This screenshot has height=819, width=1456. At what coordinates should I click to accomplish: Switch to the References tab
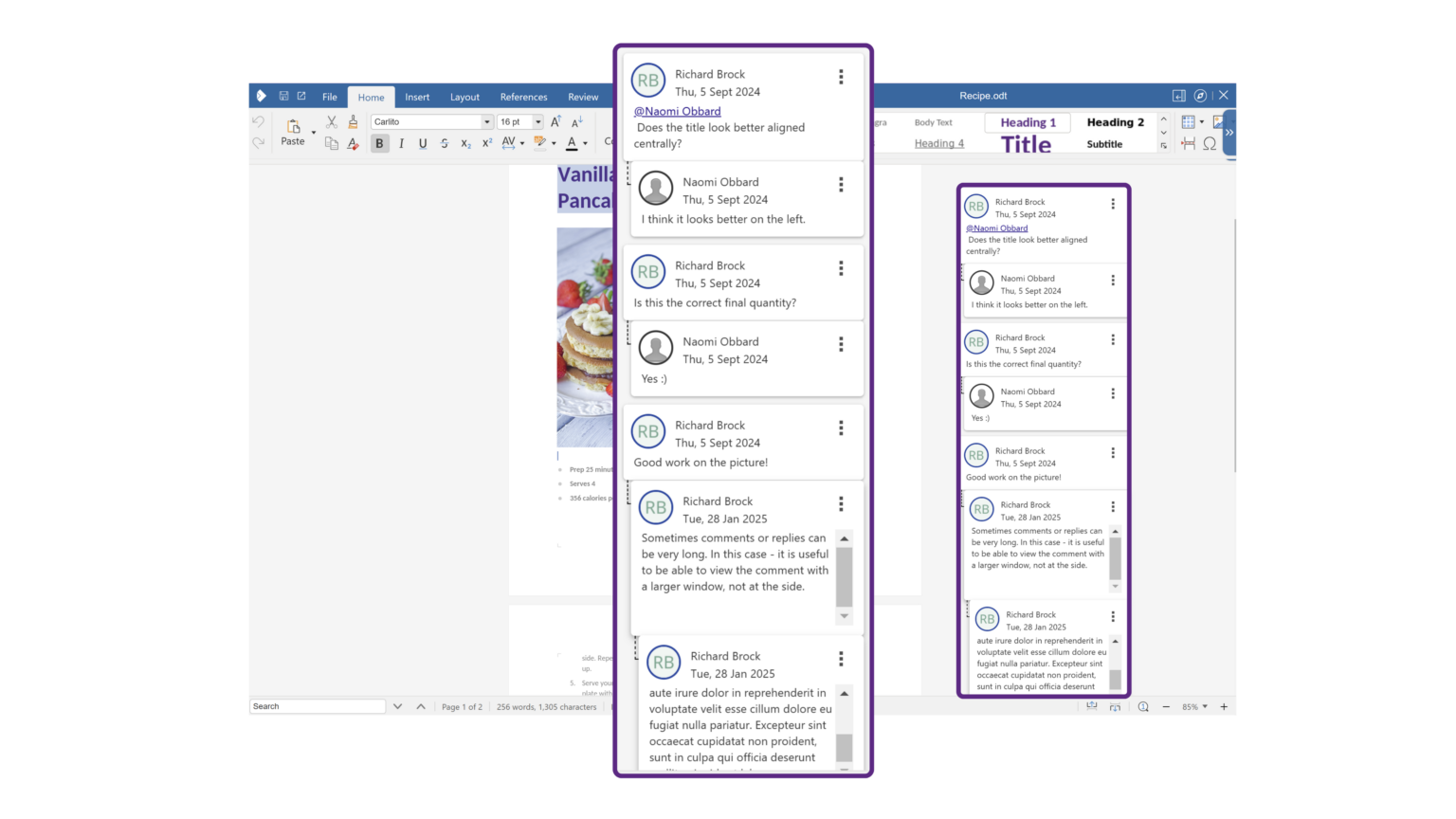click(x=523, y=97)
